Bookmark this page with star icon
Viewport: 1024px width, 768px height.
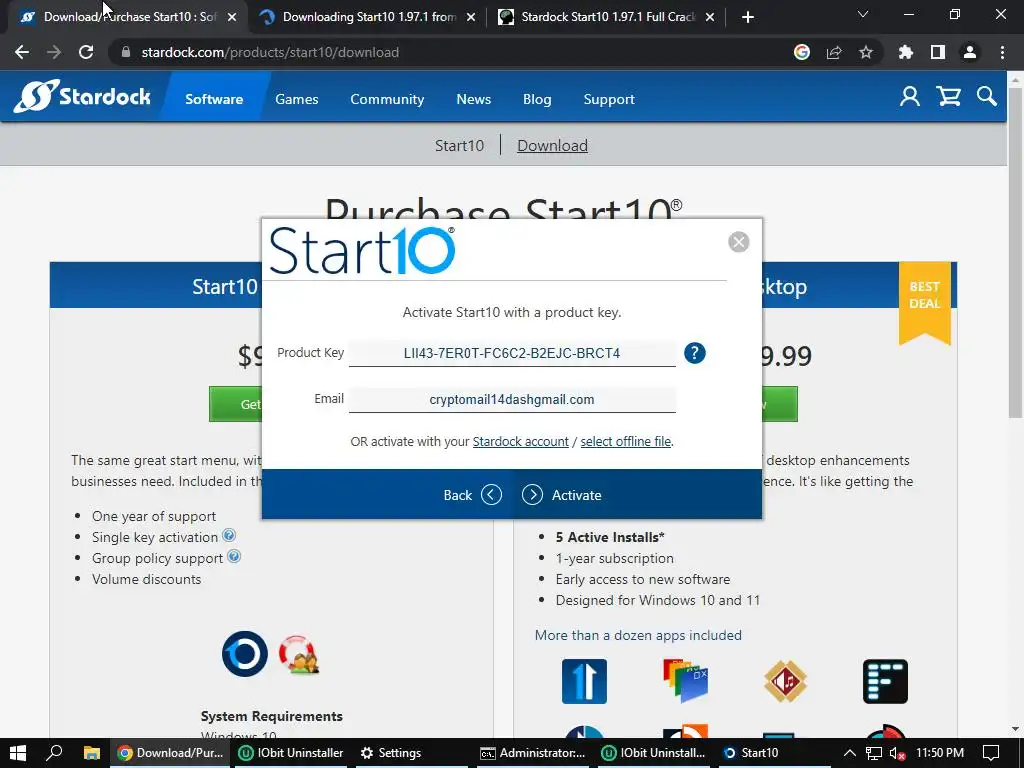pyautogui.click(x=866, y=52)
